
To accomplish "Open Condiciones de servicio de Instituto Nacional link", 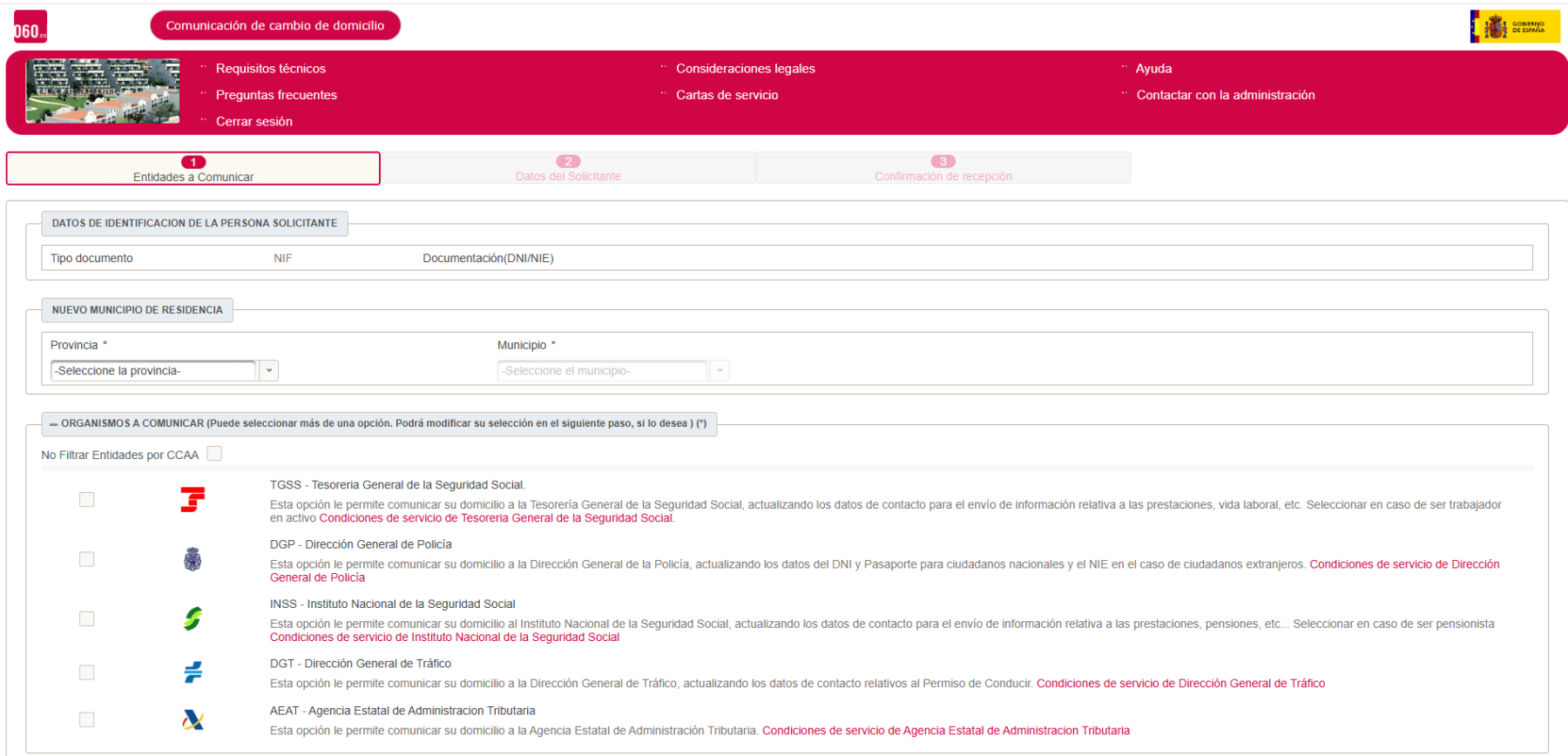I will pos(444,638).
